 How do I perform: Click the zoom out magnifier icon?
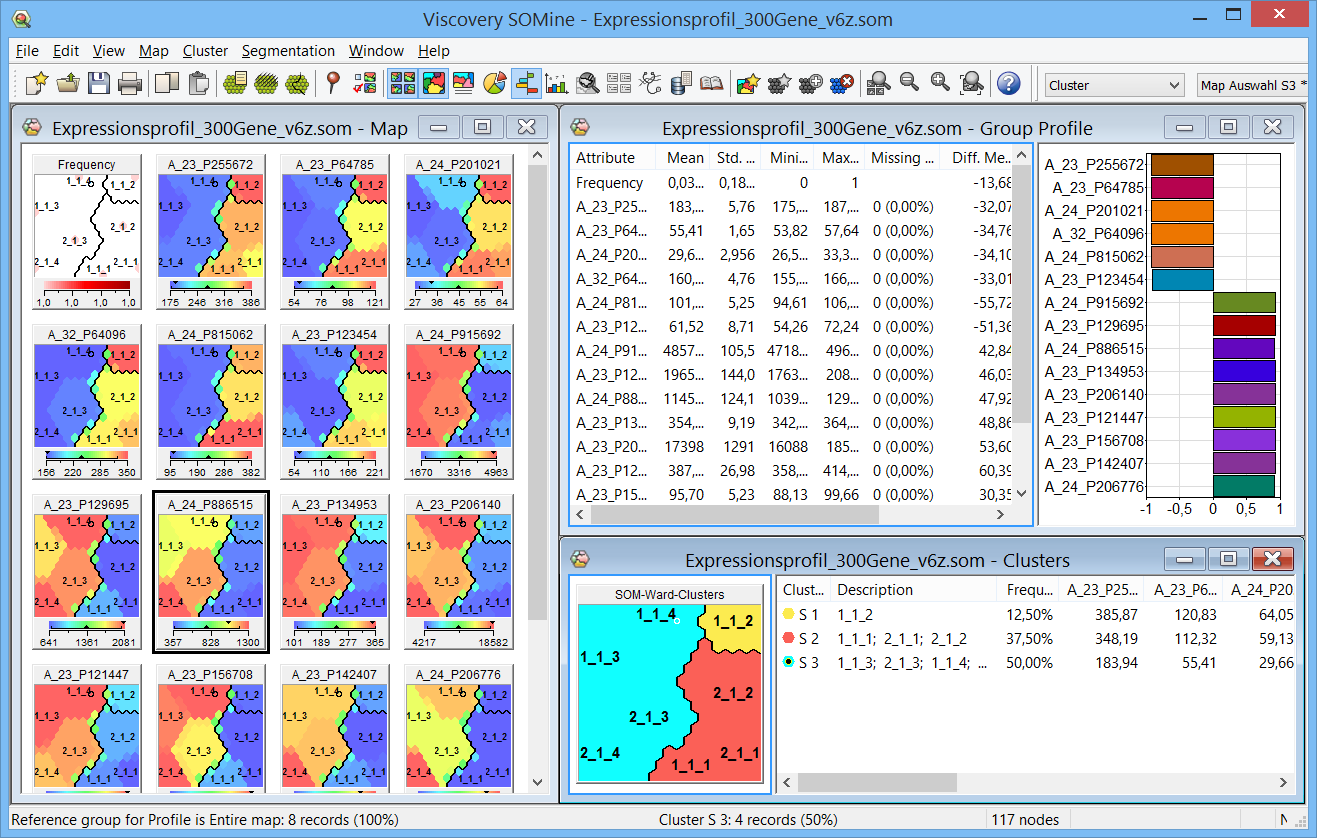909,84
